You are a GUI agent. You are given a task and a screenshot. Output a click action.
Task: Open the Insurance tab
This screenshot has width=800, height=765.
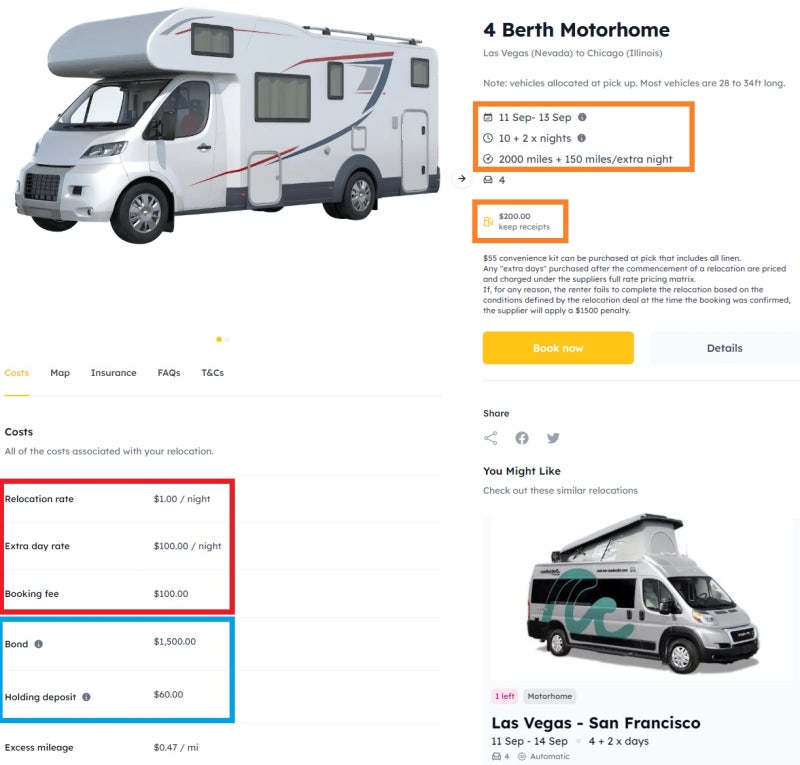coord(113,373)
